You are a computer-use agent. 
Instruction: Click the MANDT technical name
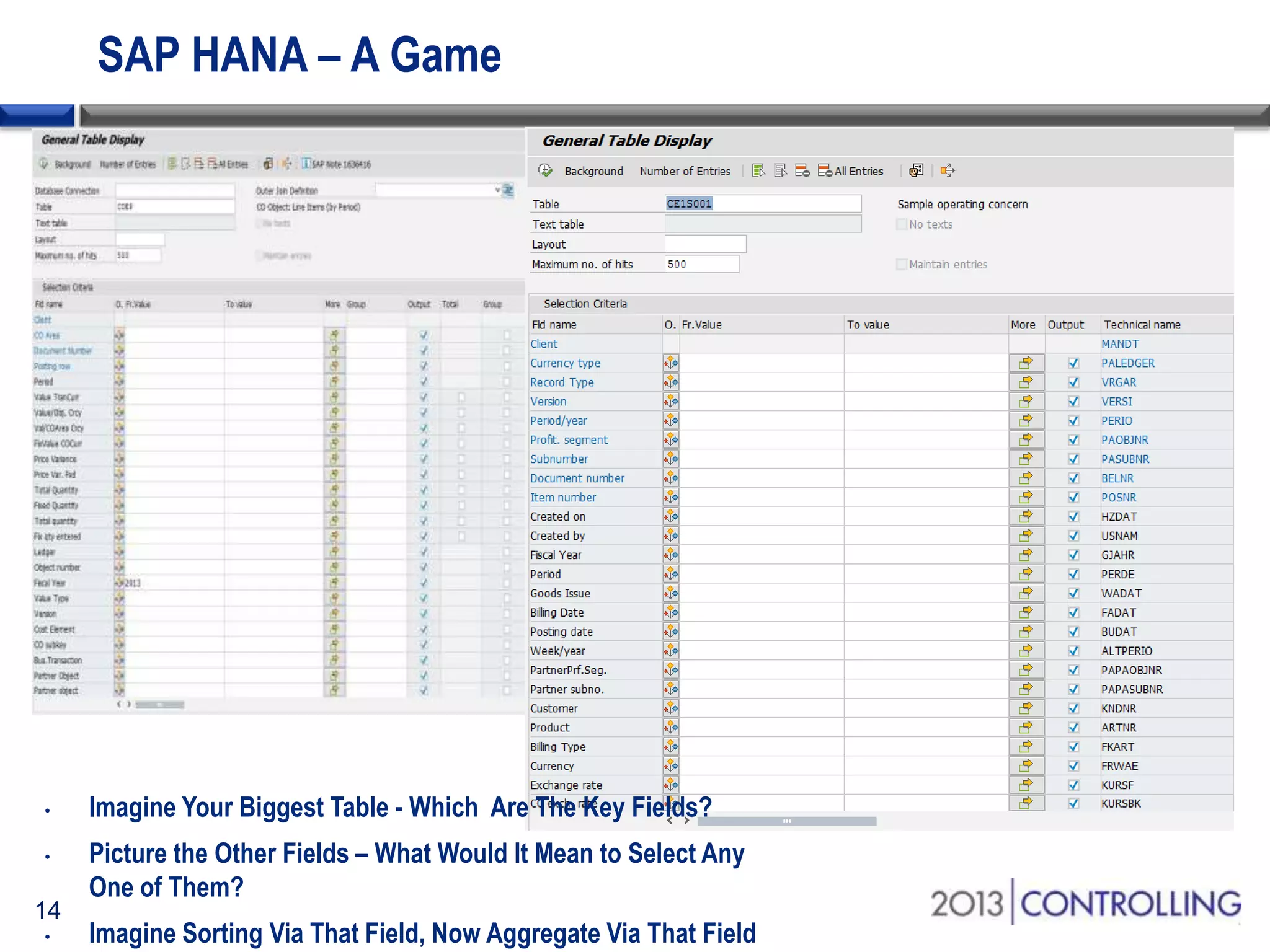[1120, 344]
